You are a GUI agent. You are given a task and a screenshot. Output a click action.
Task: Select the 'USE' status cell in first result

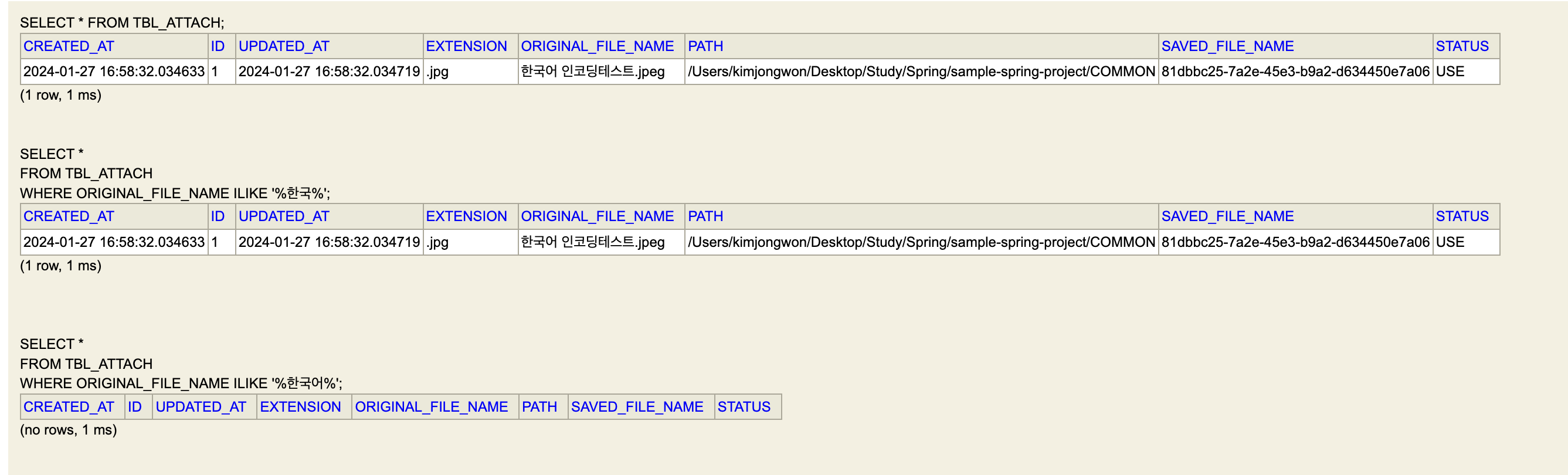tap(1466, 72)
